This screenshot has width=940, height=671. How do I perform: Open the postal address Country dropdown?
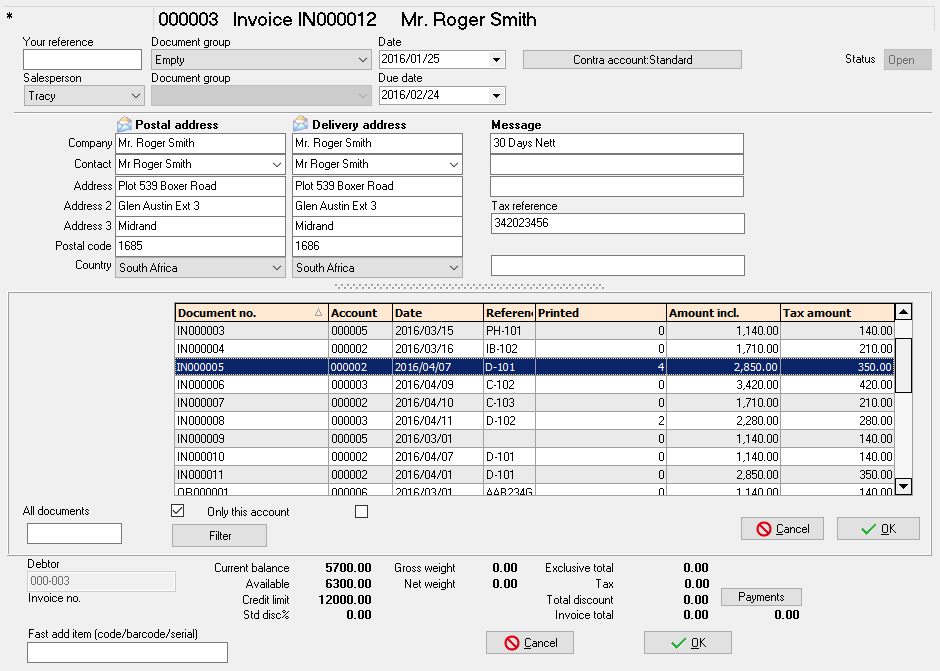click(277, 268)
